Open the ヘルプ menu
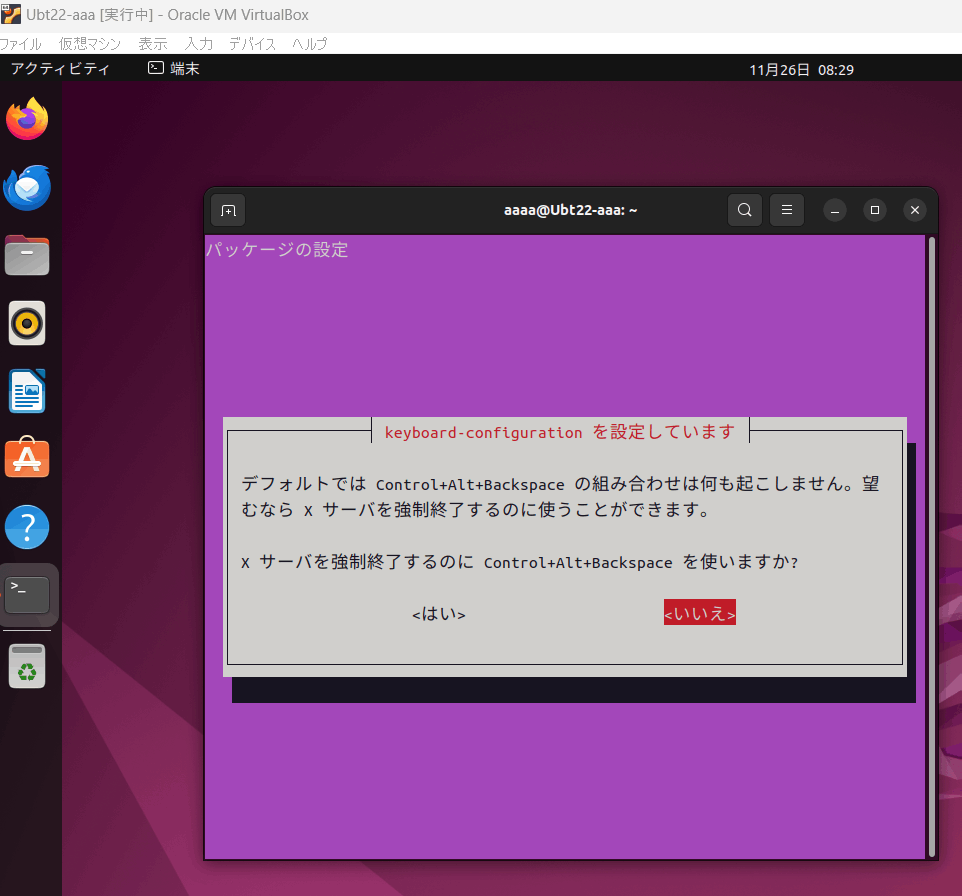Screen dimensions: 962x896 310,44
